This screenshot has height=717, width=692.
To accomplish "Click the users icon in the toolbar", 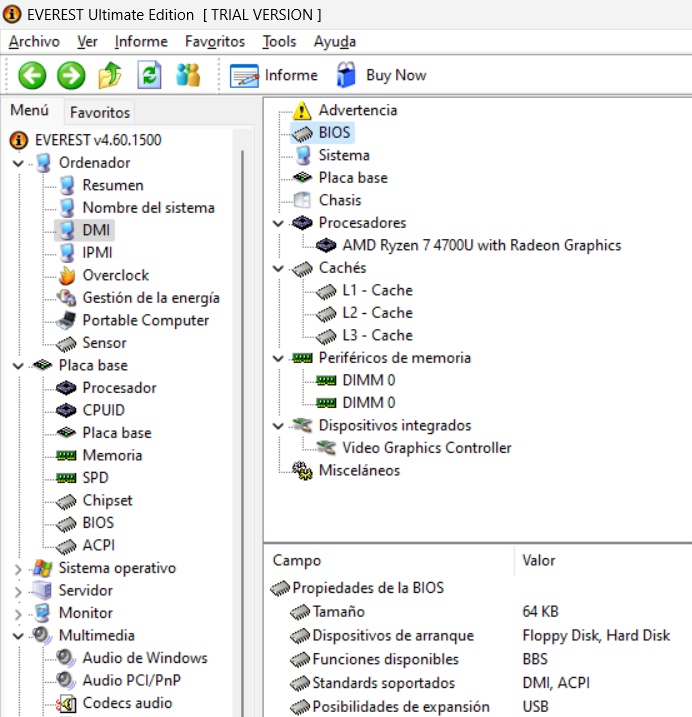I will coord(188,75).
